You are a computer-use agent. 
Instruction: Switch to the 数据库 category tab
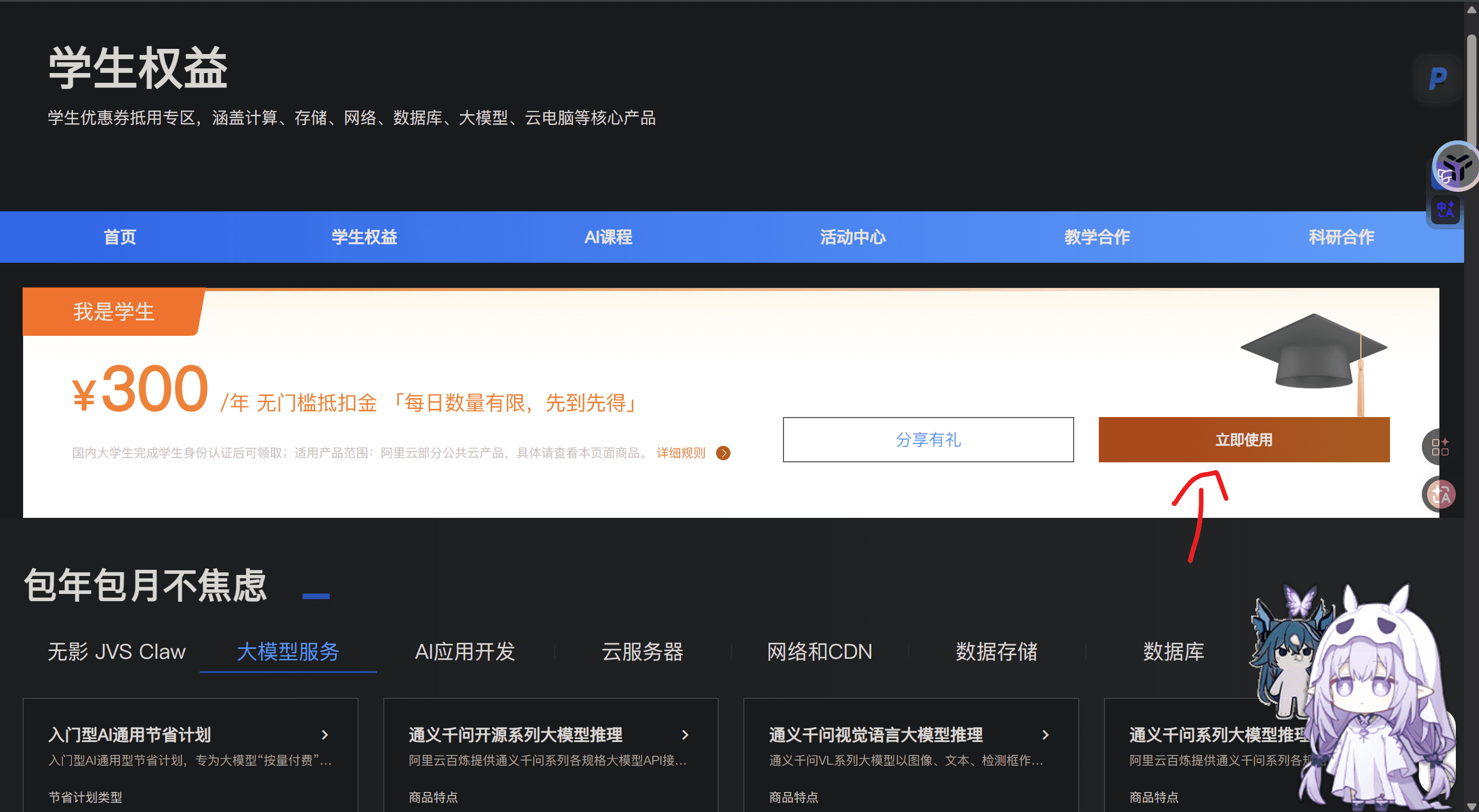pyautogui.click(x=1174, y=652)
